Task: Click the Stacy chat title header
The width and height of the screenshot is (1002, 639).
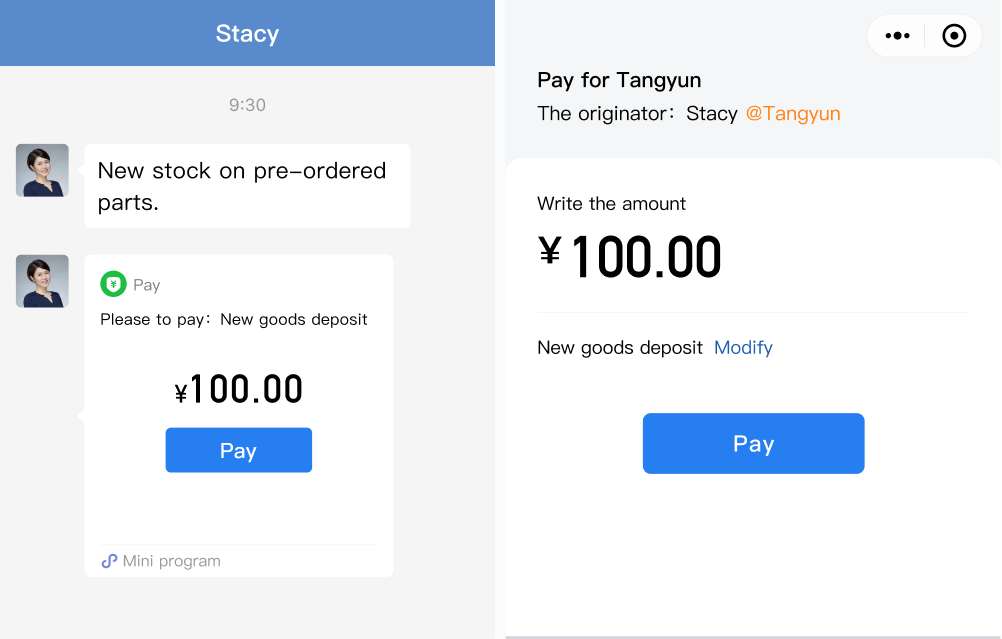Action: click(247, 33)
